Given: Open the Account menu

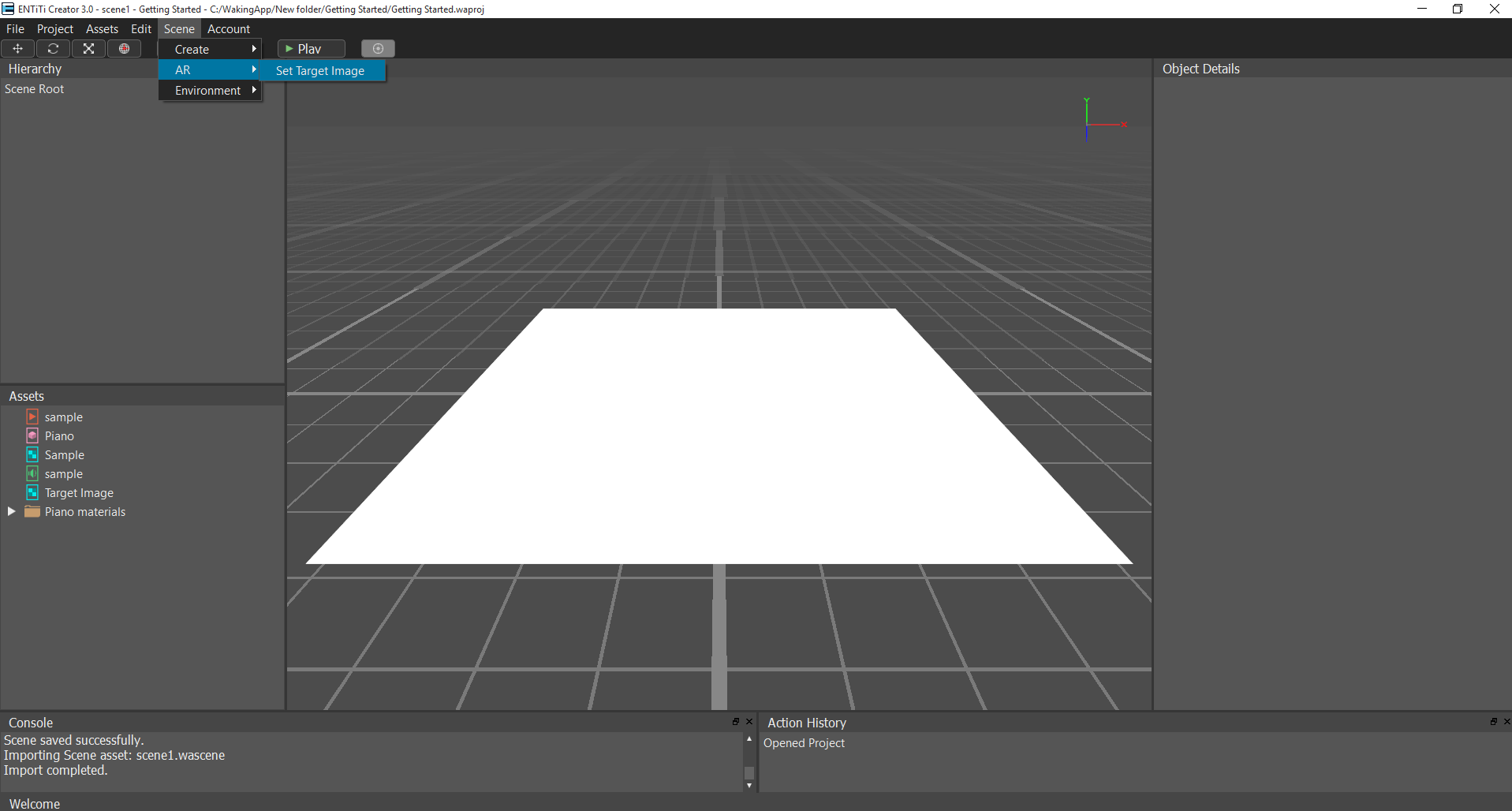Looking at the screenshot, I should 229,28.
